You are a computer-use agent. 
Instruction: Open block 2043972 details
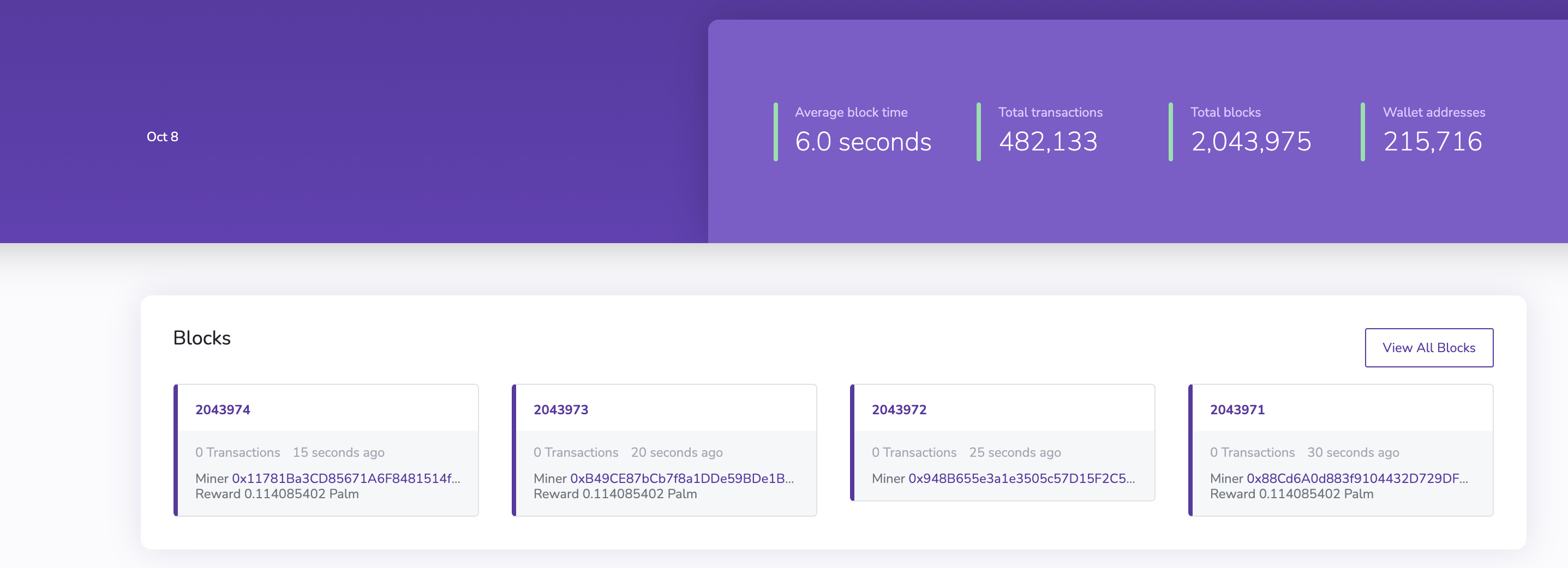(x=899, y=410)
